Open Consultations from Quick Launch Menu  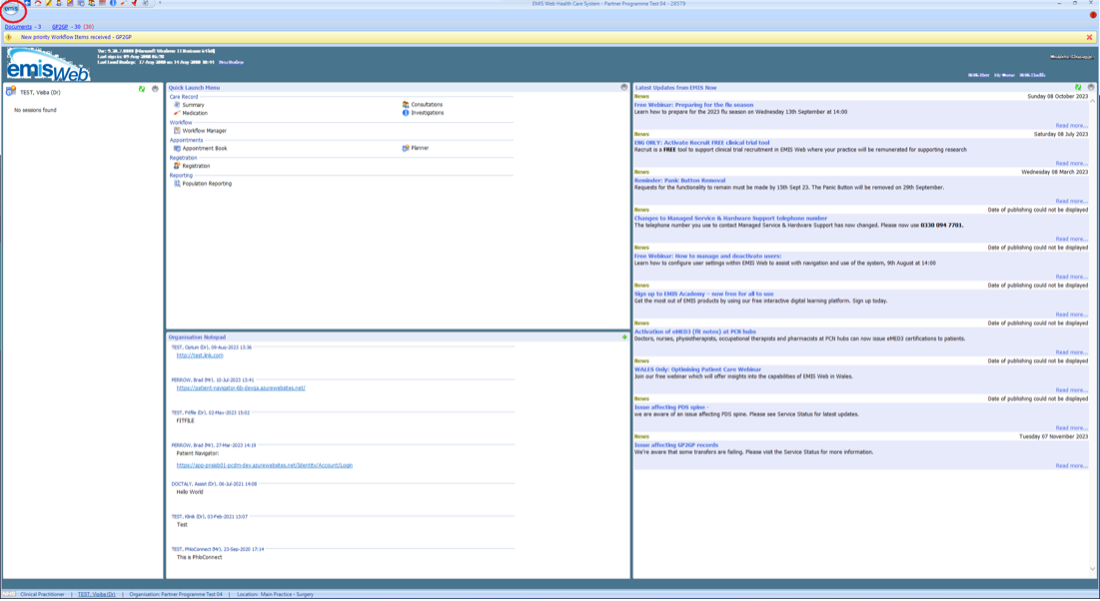tap(427, 104)
